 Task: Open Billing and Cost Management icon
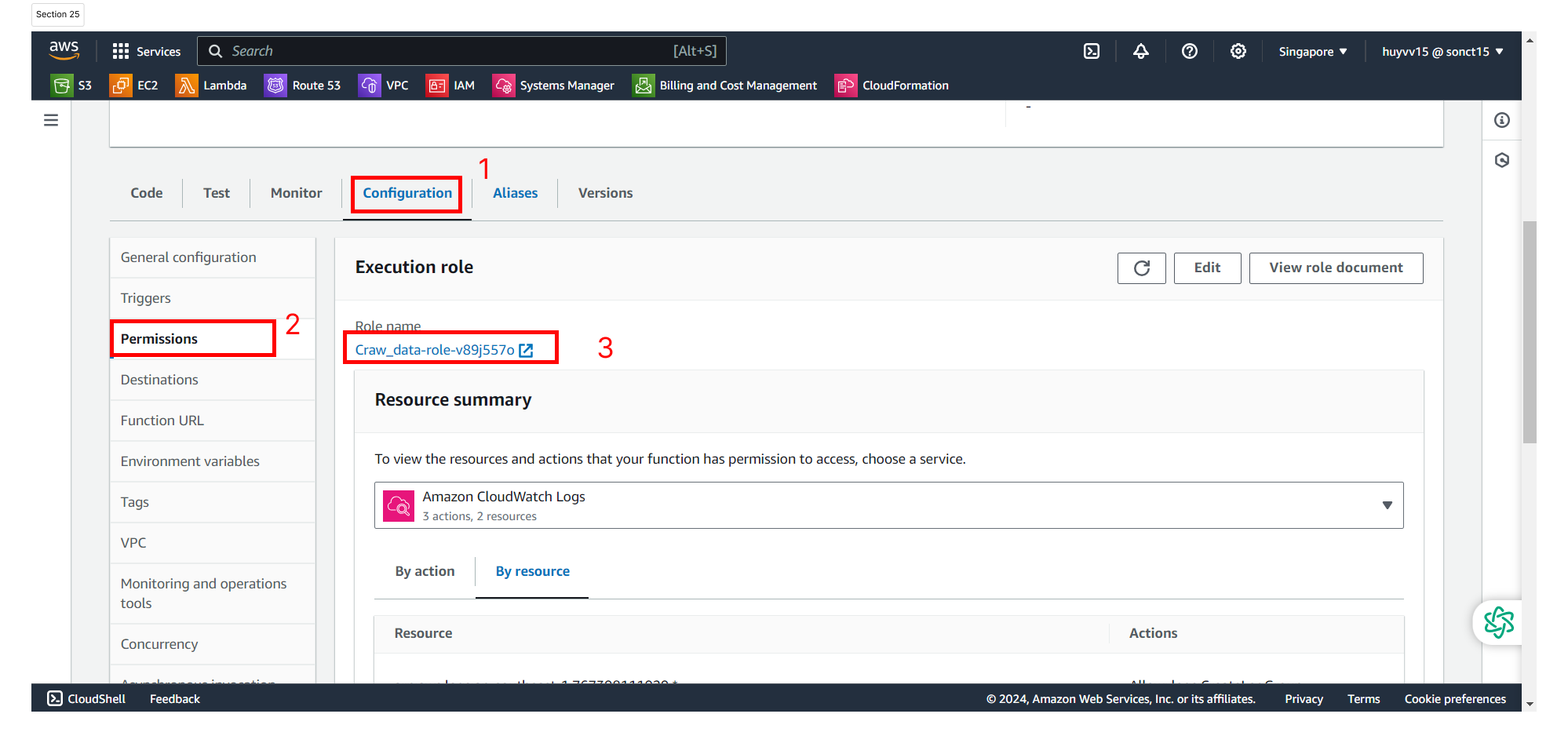(643, 85)
